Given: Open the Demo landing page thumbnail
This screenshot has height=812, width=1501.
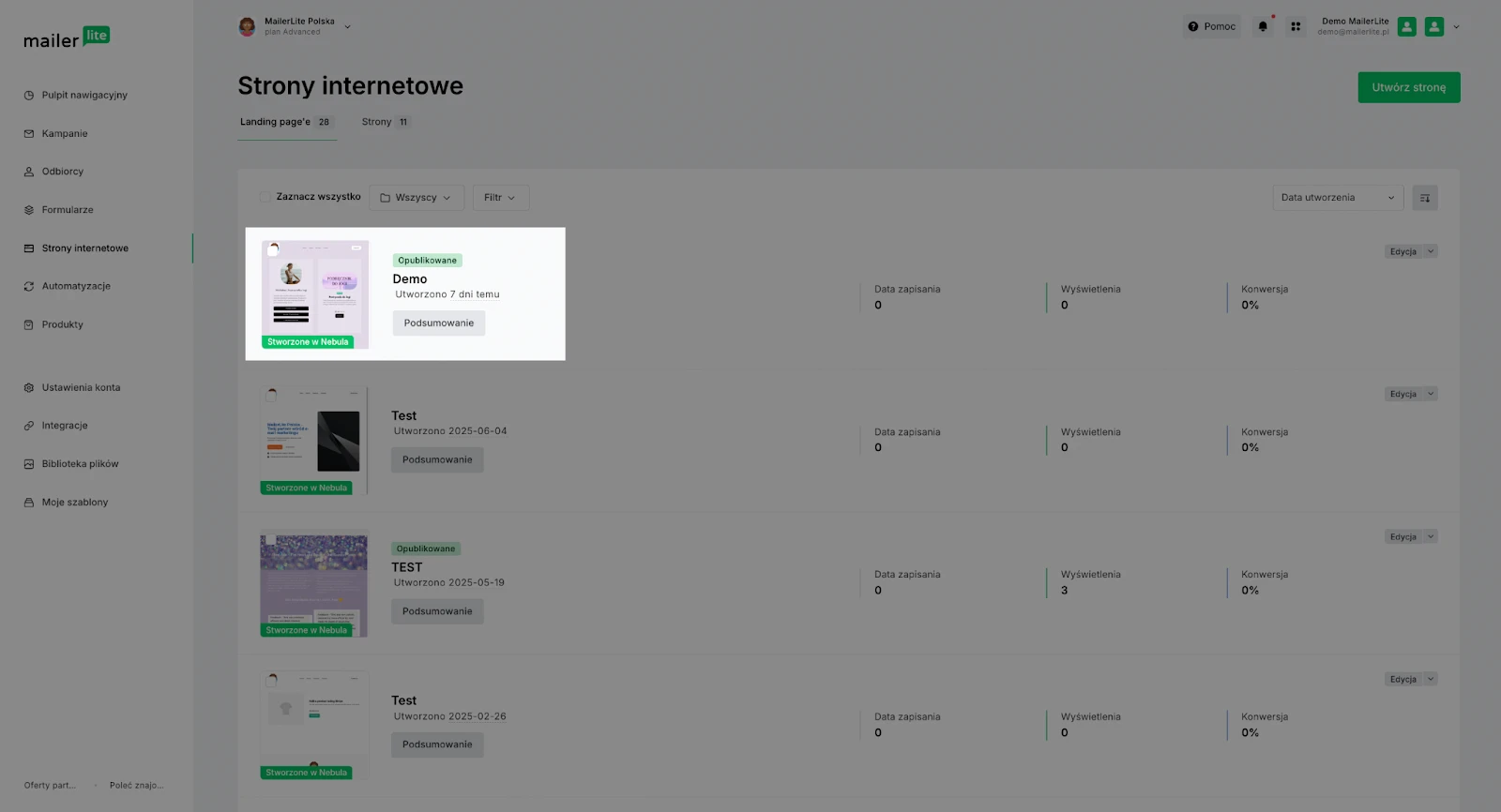Looking at the screenshot, I should click(315, 294).
